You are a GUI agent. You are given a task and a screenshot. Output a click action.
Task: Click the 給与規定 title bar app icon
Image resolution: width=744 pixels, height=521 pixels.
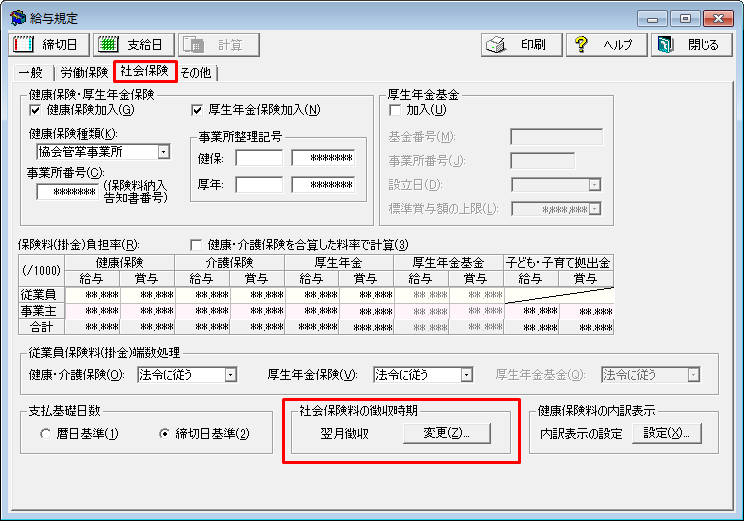click(17, 18)
